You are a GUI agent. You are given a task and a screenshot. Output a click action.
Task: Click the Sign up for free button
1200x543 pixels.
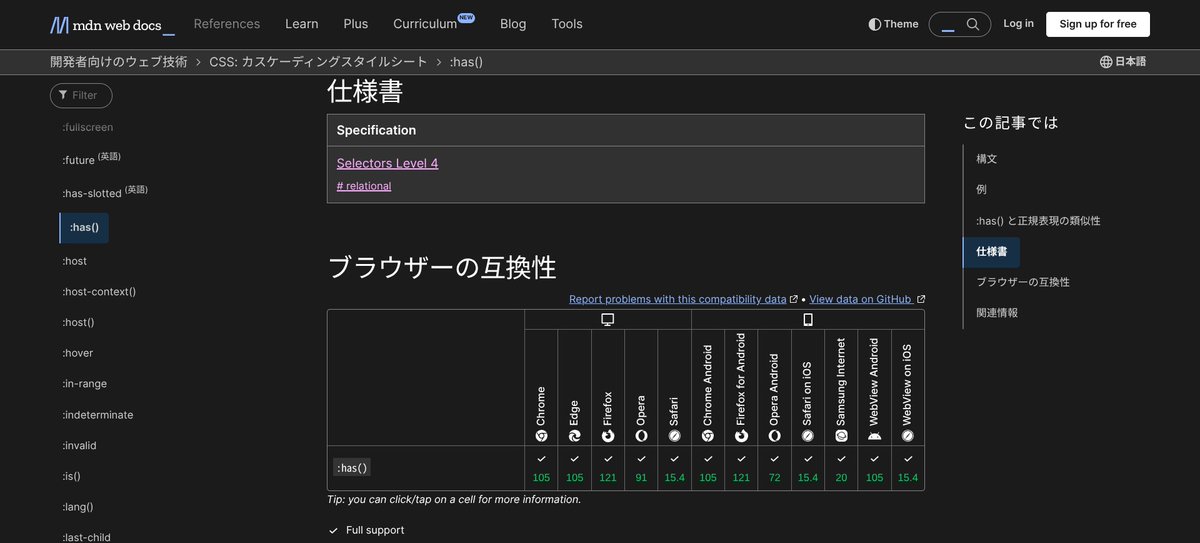click(1098, 24)
